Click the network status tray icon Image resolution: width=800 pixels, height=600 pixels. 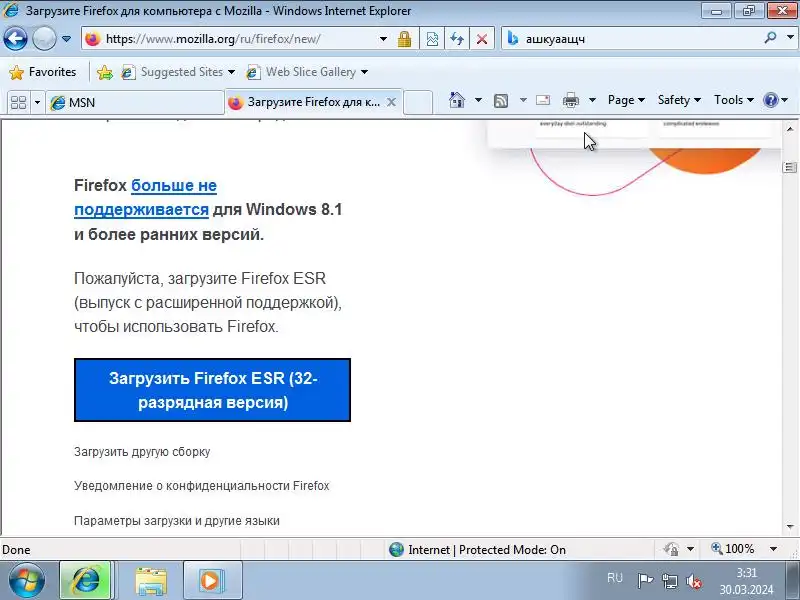tap(669, 581)
